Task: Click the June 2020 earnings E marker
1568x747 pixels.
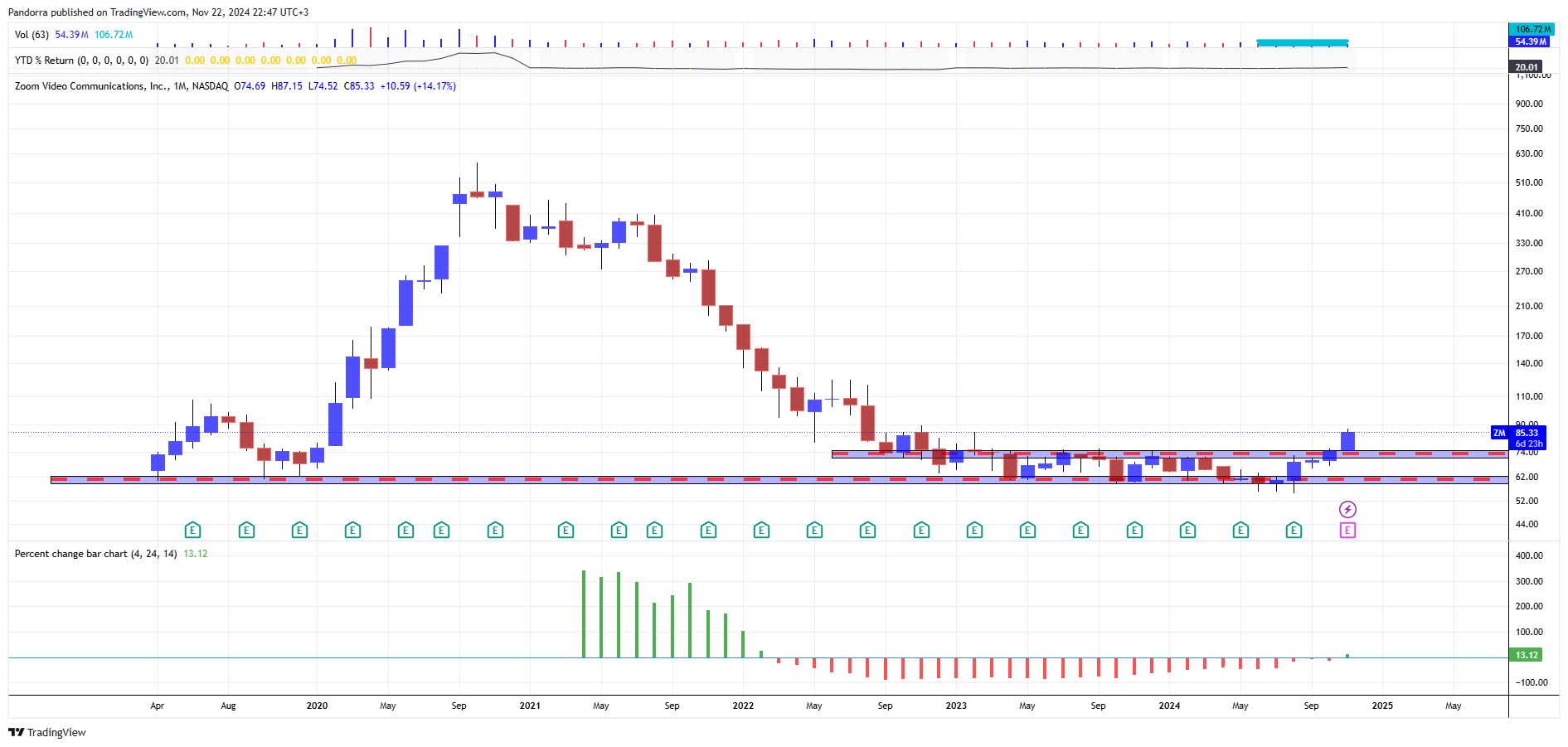Action: (405, 530)
